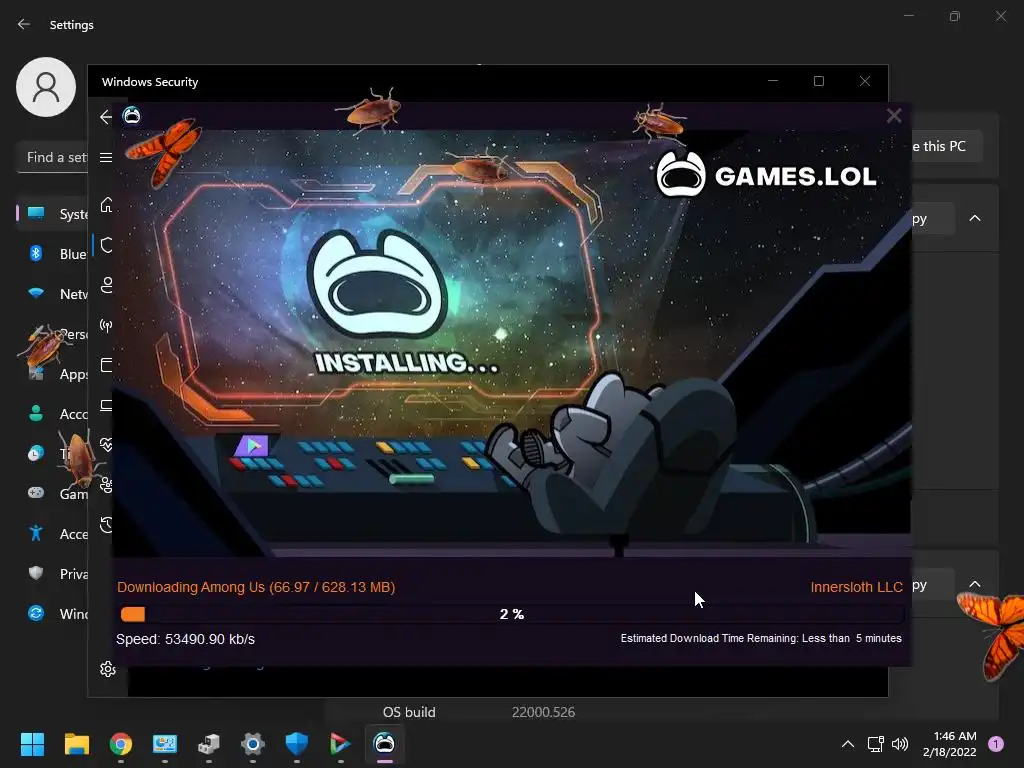1024x768 pixels.
Task: Open Windows Security settings gear icon
Action: point(108,669)
